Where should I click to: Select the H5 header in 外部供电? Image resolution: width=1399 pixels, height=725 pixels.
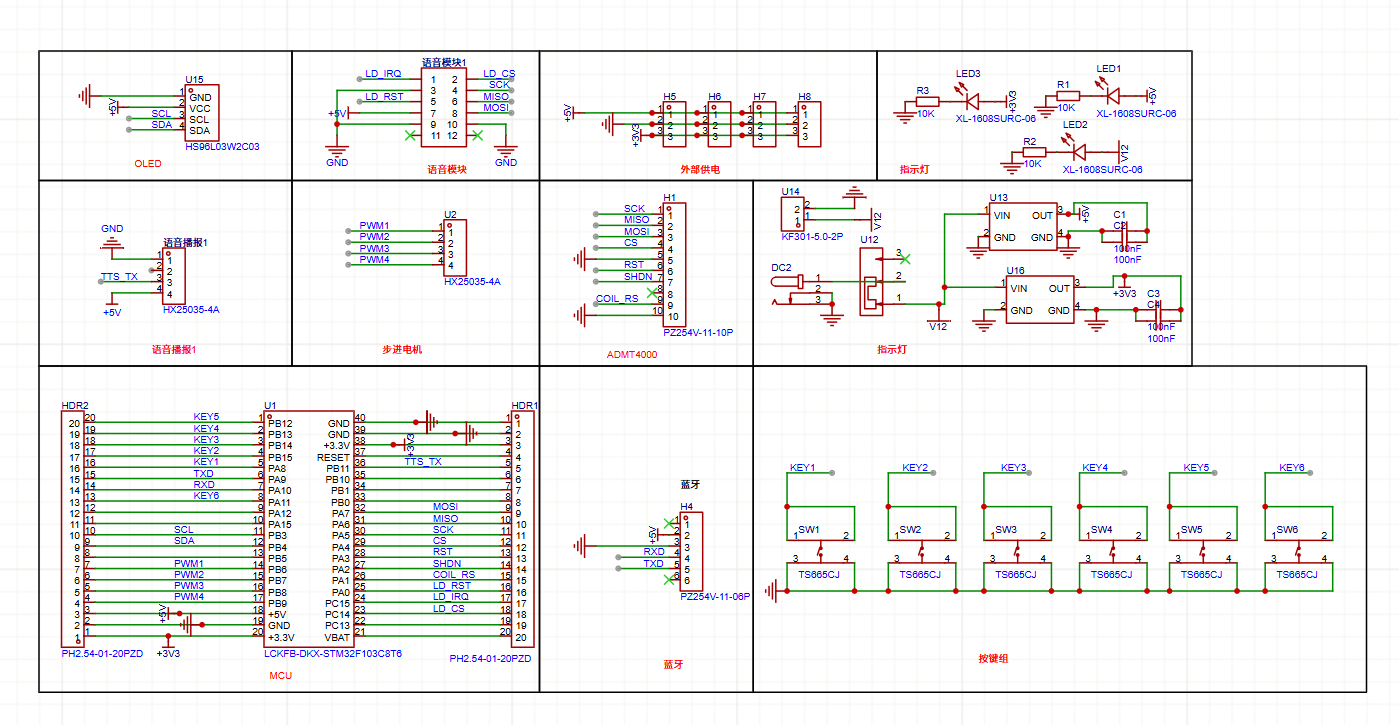[x=675, y=125]
